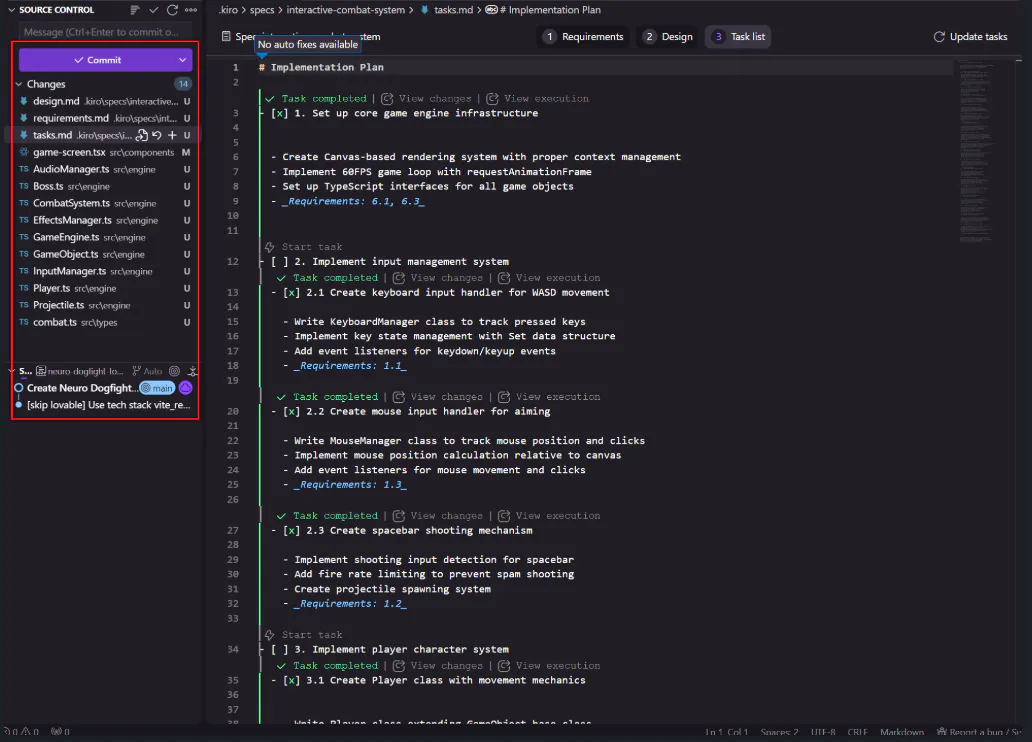Viewport: 1032px width, 742px height.
Task: Click View execution icon above task 1
Action: point(492,99)
